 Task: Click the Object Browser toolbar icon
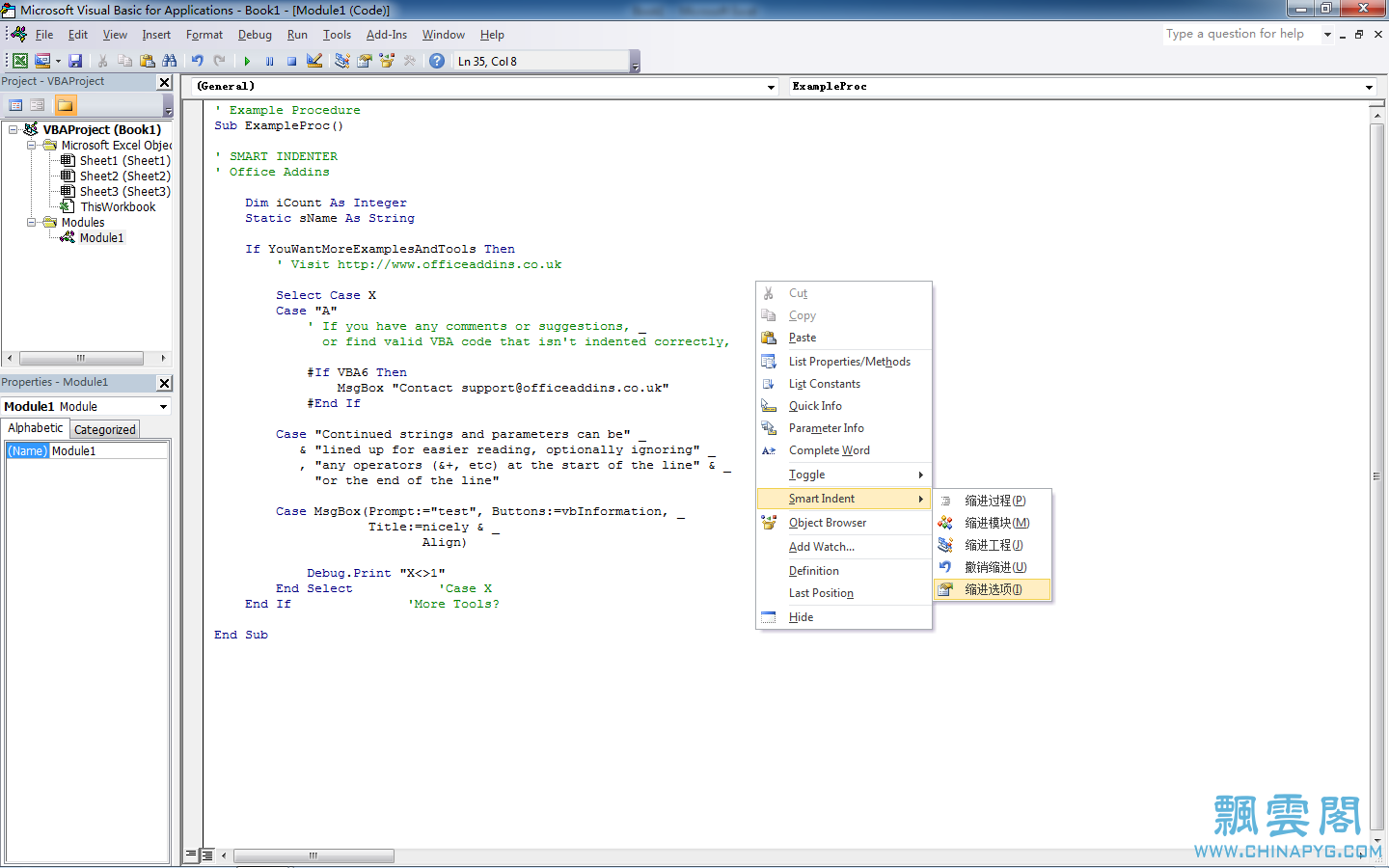point(387,61)
